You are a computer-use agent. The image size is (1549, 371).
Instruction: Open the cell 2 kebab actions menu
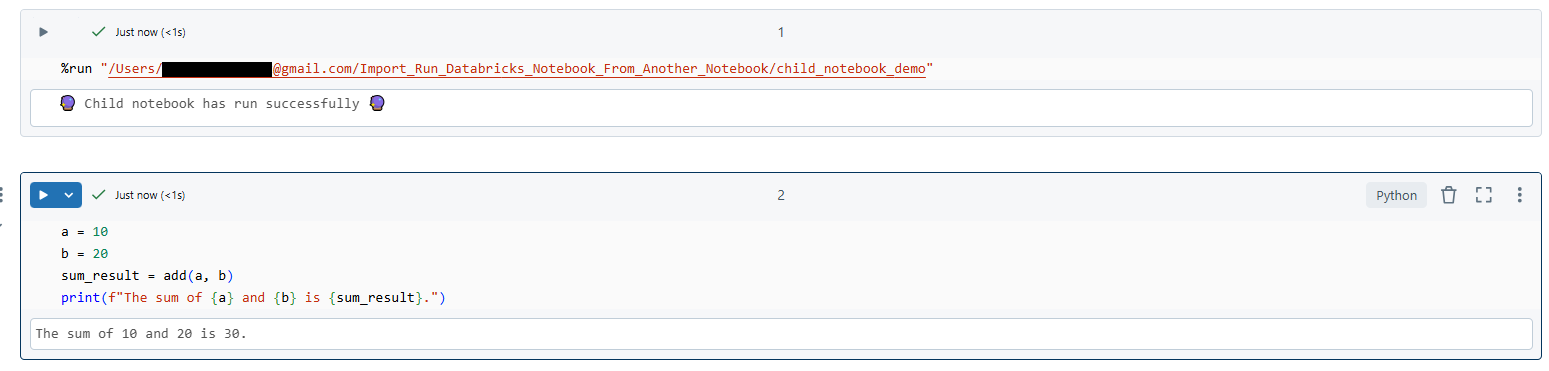1520,195
